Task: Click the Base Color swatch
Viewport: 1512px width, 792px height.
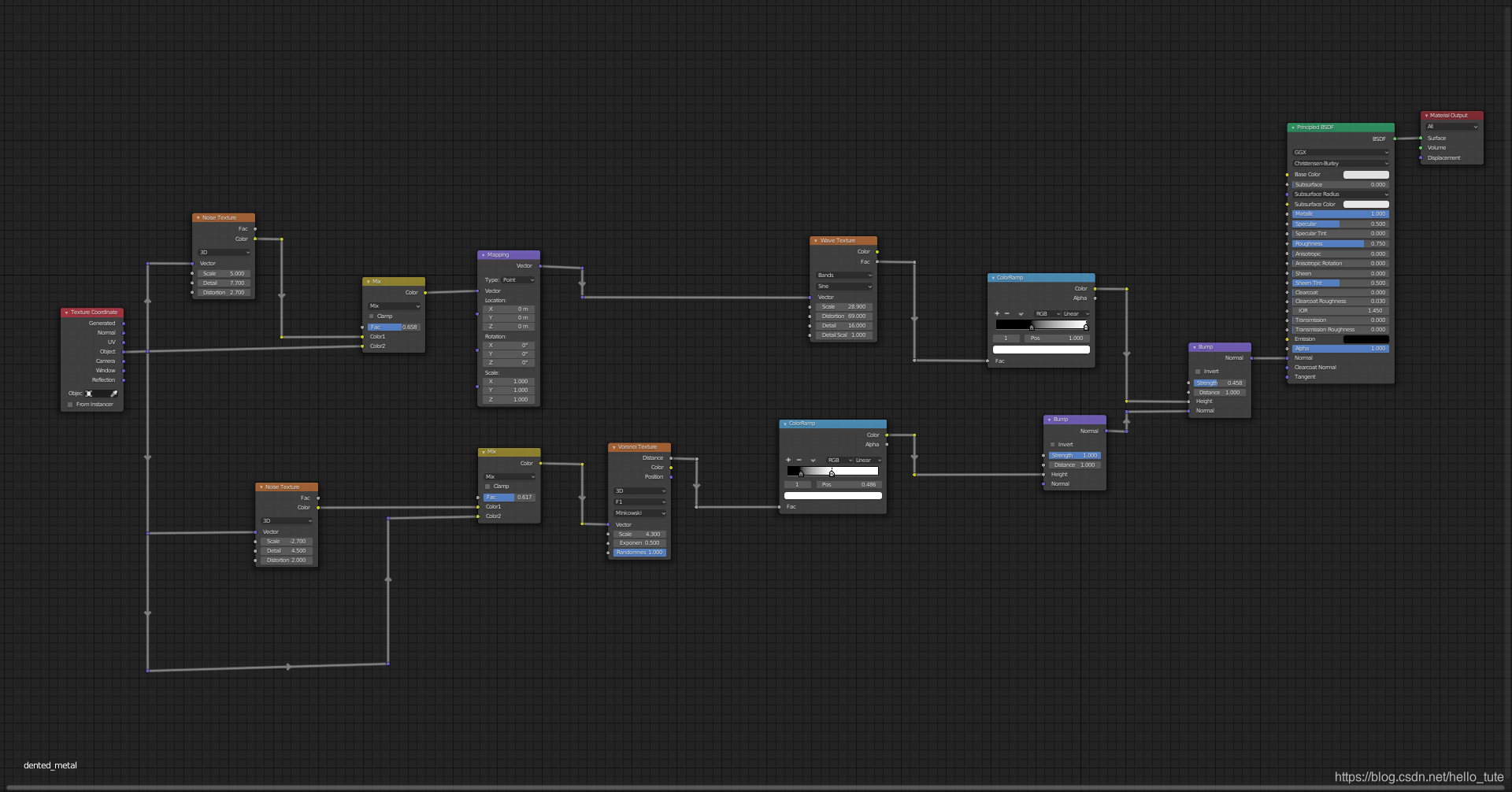Action: tap(1366, 175)
